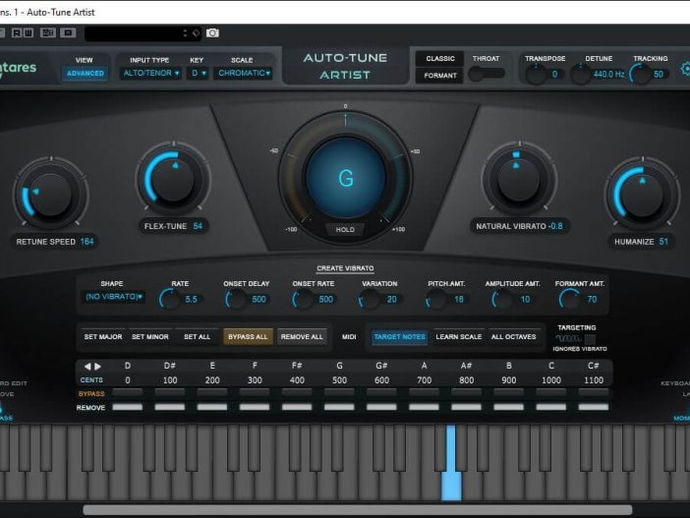Toggle the Throat switch

486,73
